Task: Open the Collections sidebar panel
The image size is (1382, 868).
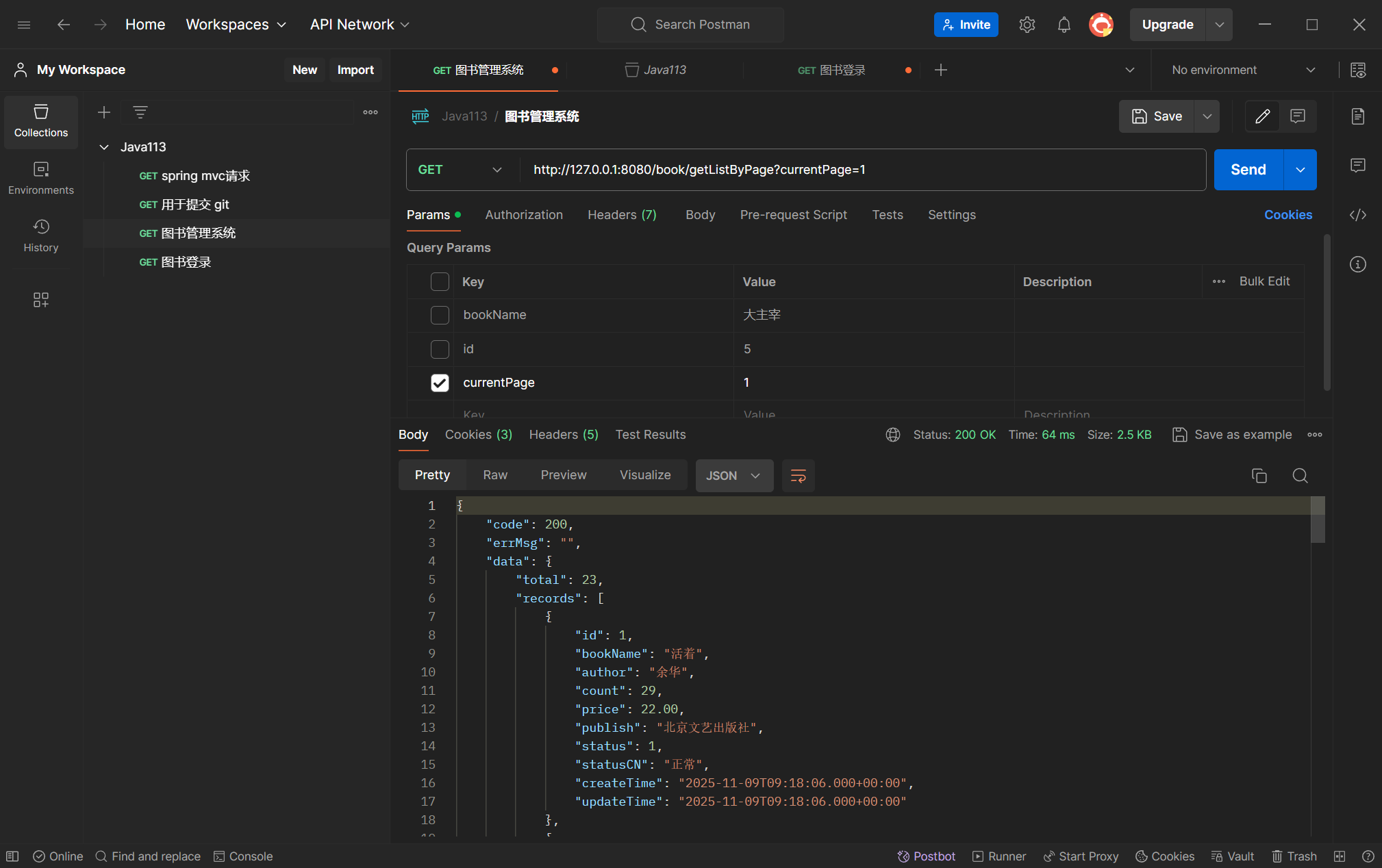Action: [x=41, y=122]
